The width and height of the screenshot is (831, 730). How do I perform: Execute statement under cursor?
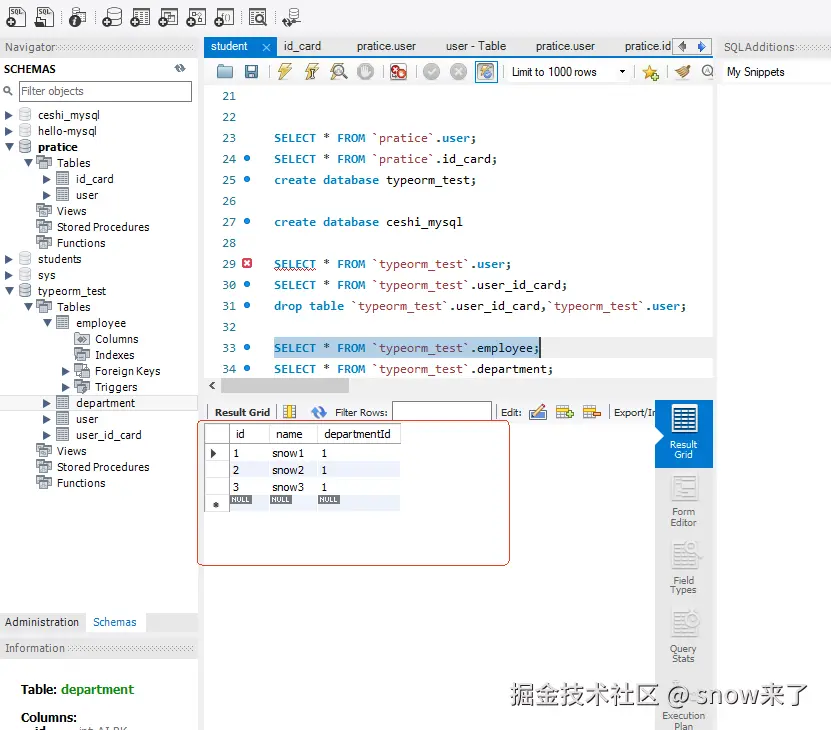pos(312,72)
